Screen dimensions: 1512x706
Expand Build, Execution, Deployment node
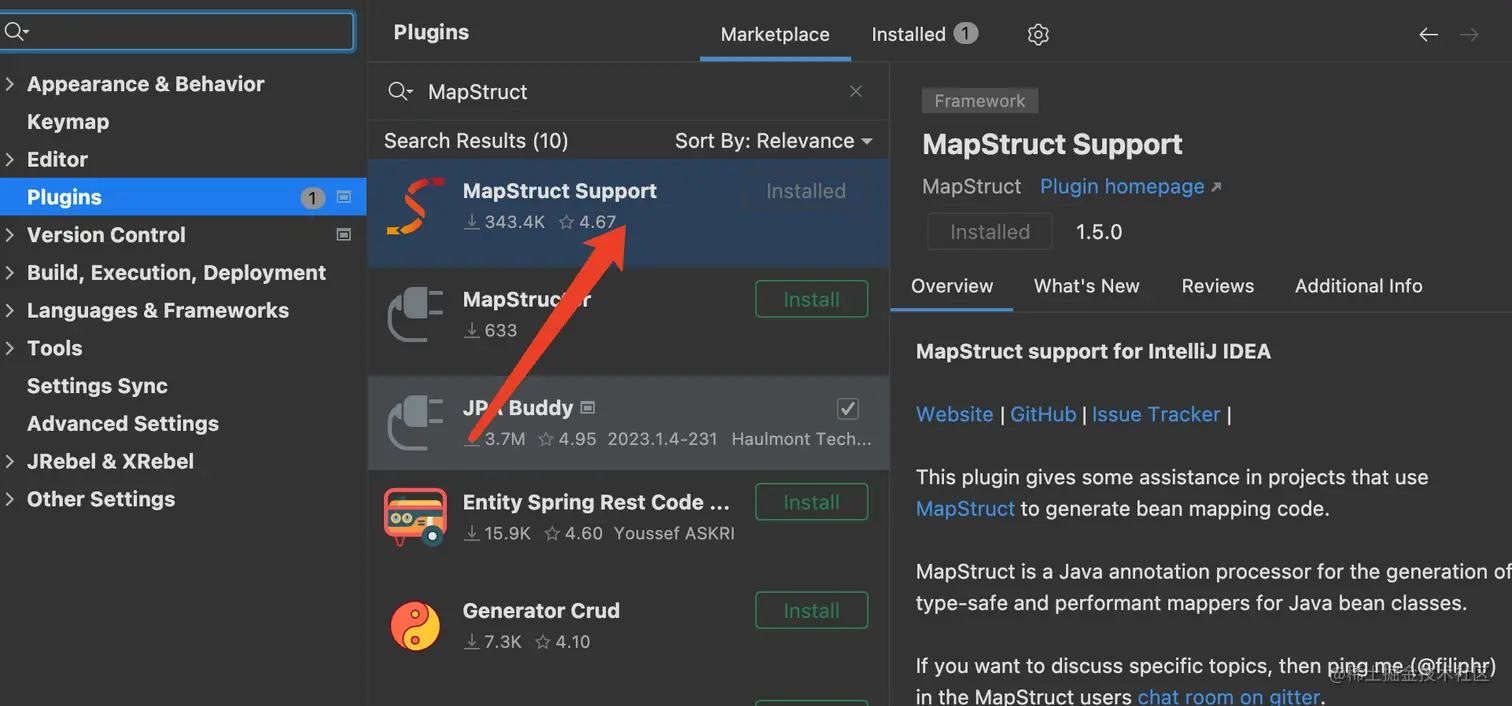tap(10, 273)
